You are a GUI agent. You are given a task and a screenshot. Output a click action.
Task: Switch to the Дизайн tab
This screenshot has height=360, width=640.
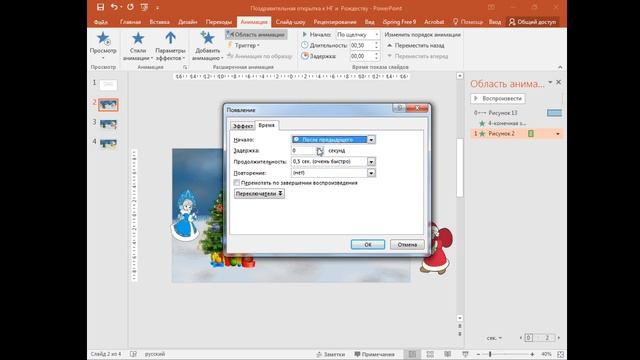pyautogui.click(x=188, y=22)
